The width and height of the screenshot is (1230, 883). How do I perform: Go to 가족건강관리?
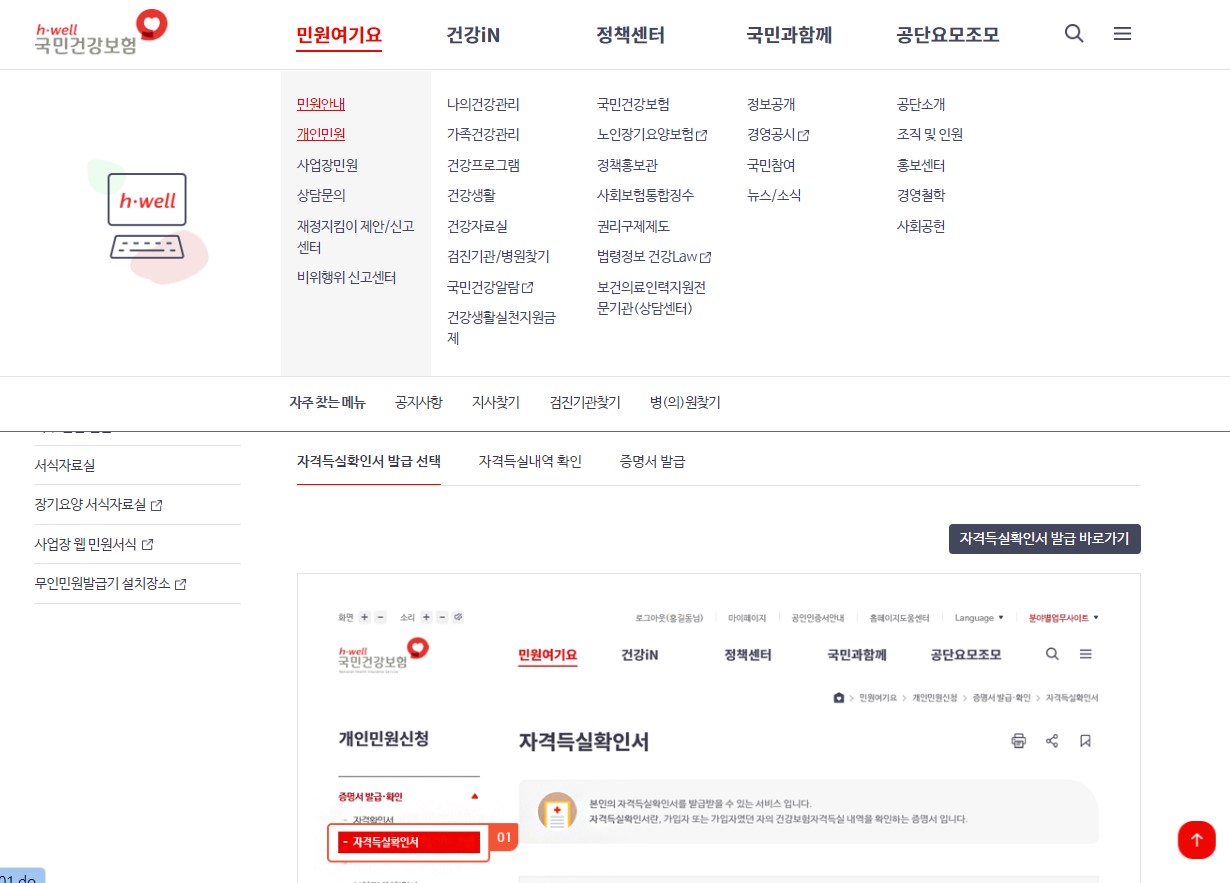click(483, 134)
